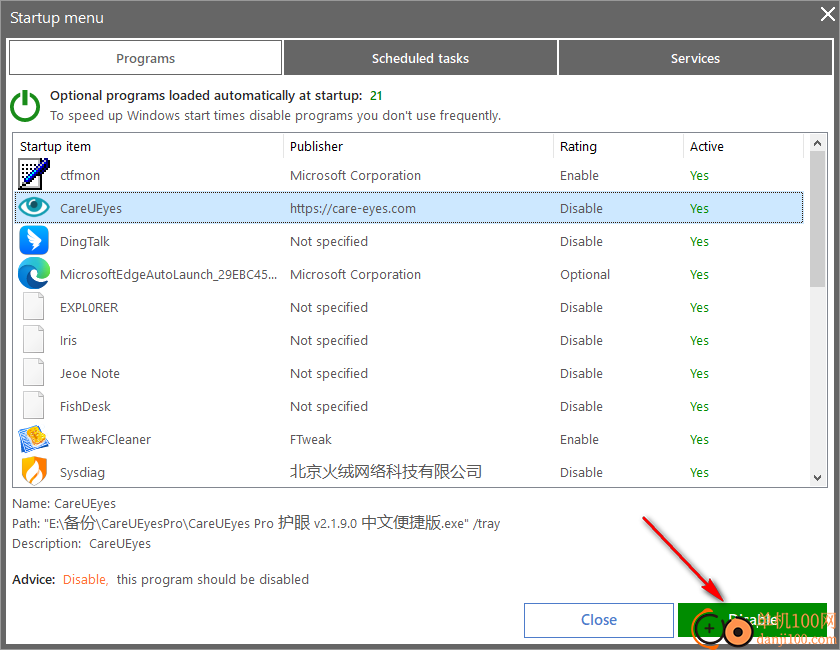Select the DingTalk startup item
The height and width of the screenshot is (650, 840).
85,242
